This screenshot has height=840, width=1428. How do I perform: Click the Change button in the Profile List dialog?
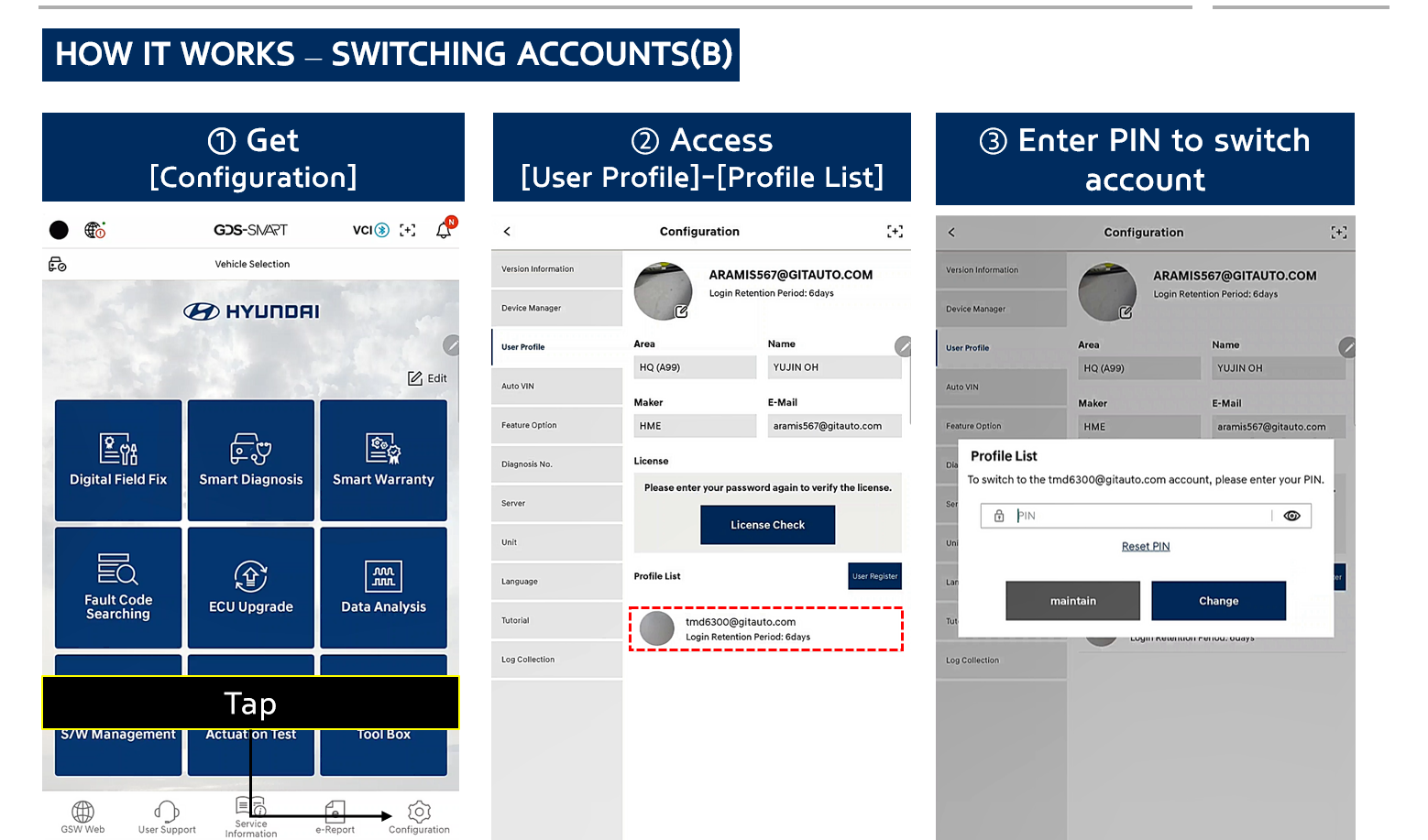1219,601
